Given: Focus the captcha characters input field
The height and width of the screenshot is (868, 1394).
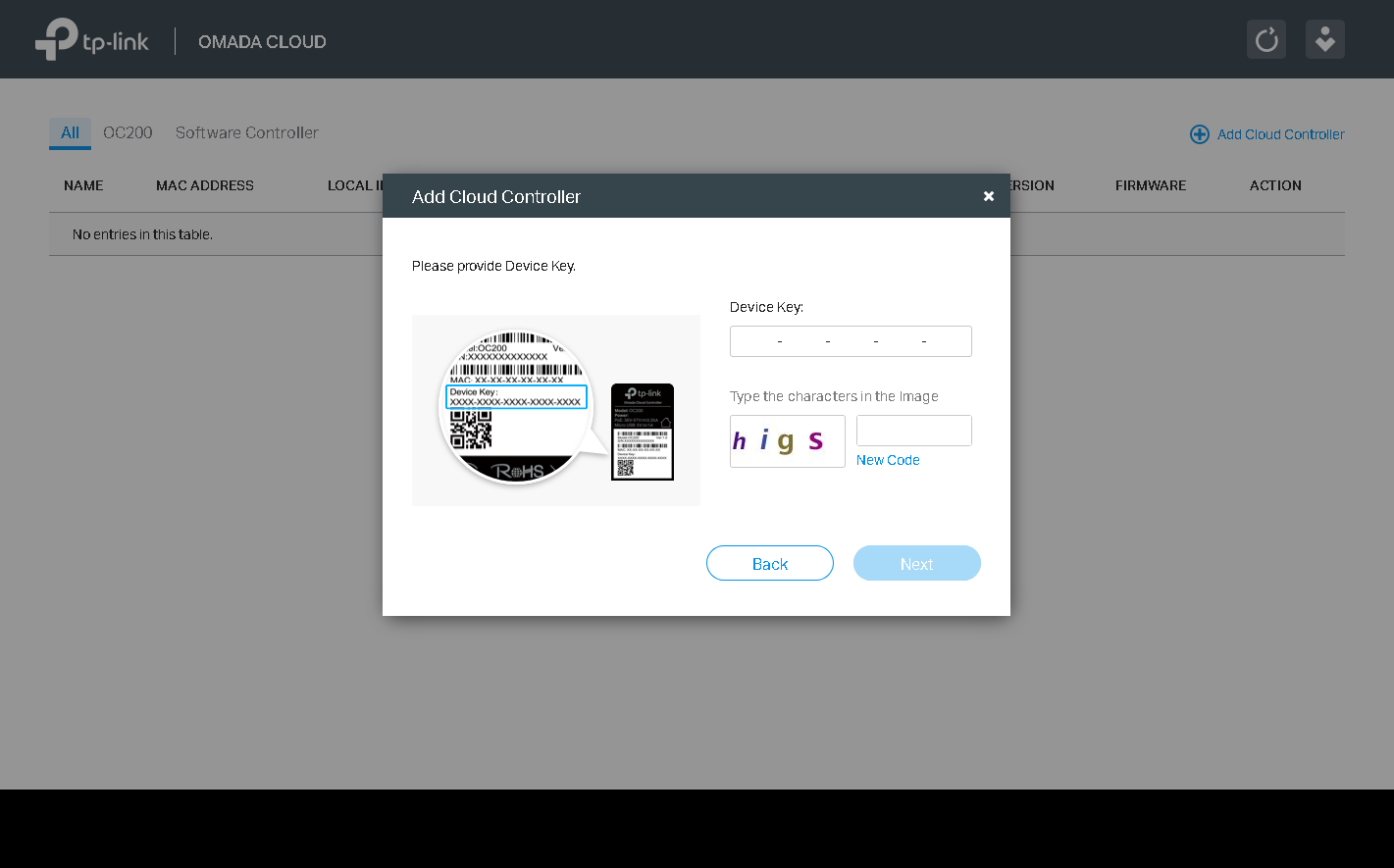Looking at the screenshot, I should pos(914,431).
